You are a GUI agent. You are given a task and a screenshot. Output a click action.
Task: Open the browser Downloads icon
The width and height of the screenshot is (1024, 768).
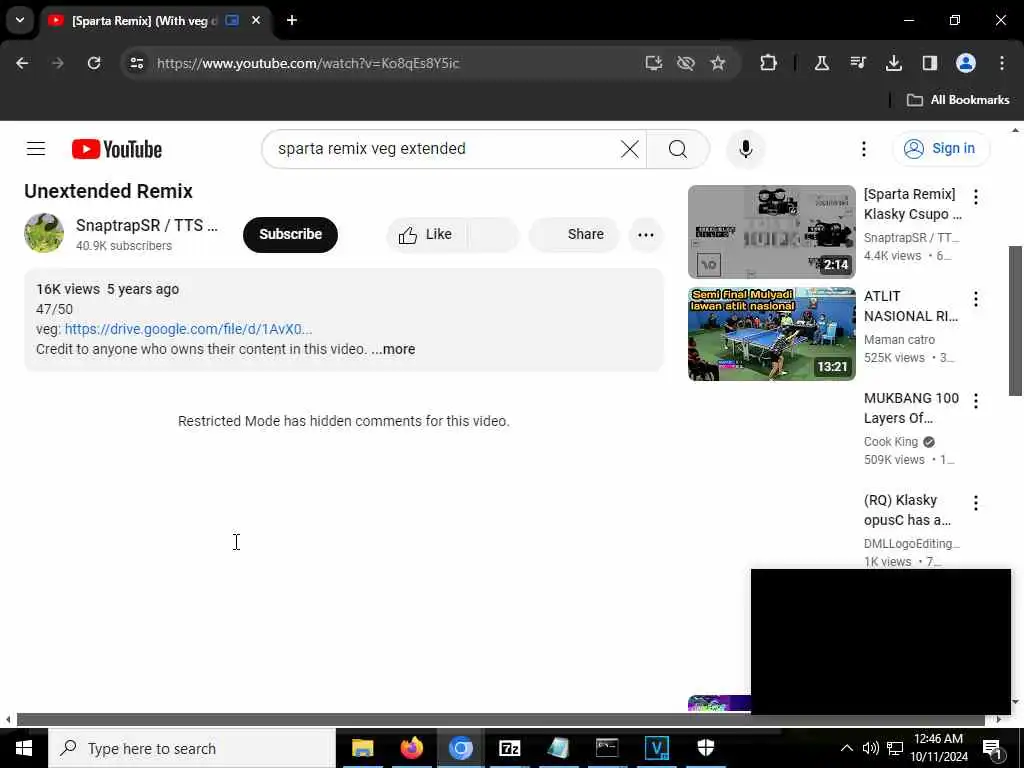tap(894, 63)
